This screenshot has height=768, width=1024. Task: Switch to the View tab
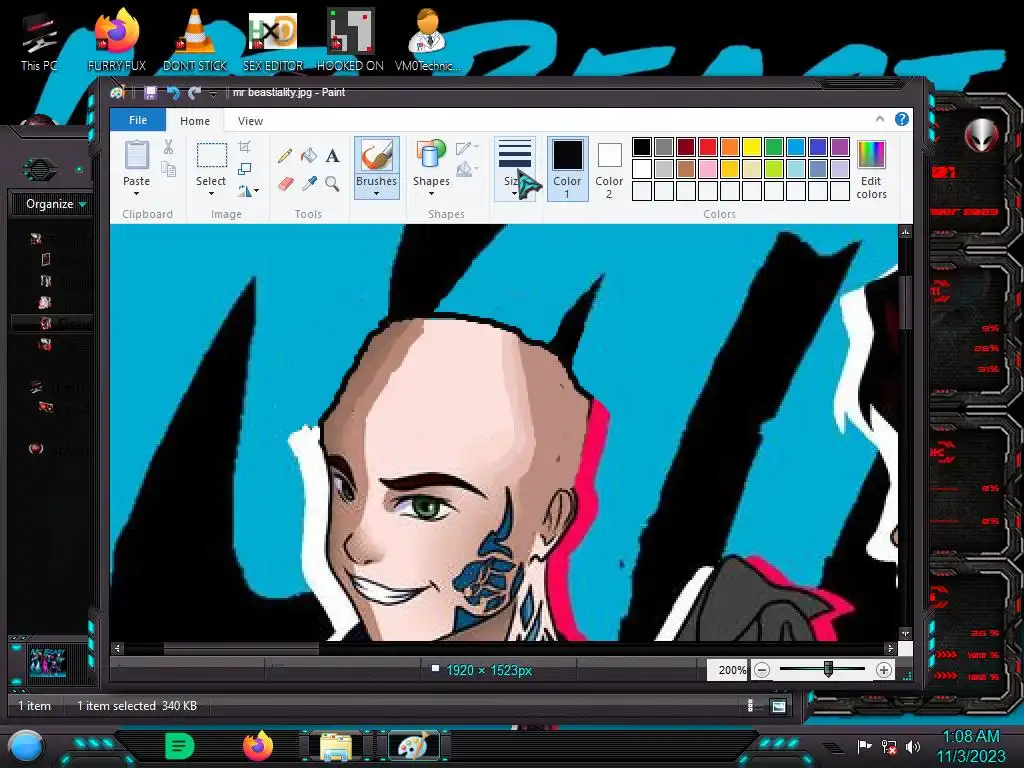coord(250,121)
